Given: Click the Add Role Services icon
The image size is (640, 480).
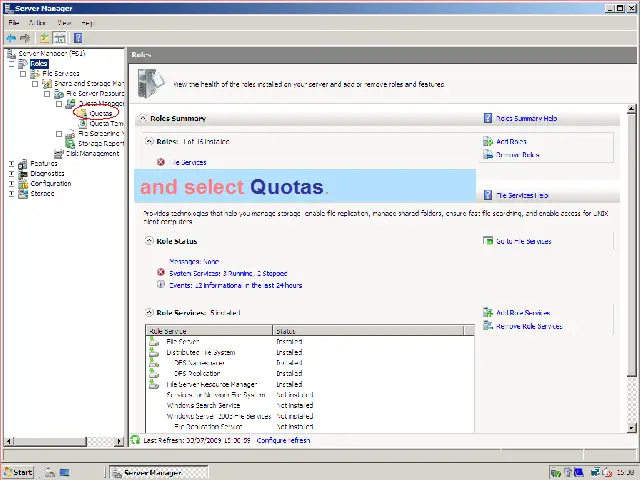Looking at the screenshot, I should 488,313.
